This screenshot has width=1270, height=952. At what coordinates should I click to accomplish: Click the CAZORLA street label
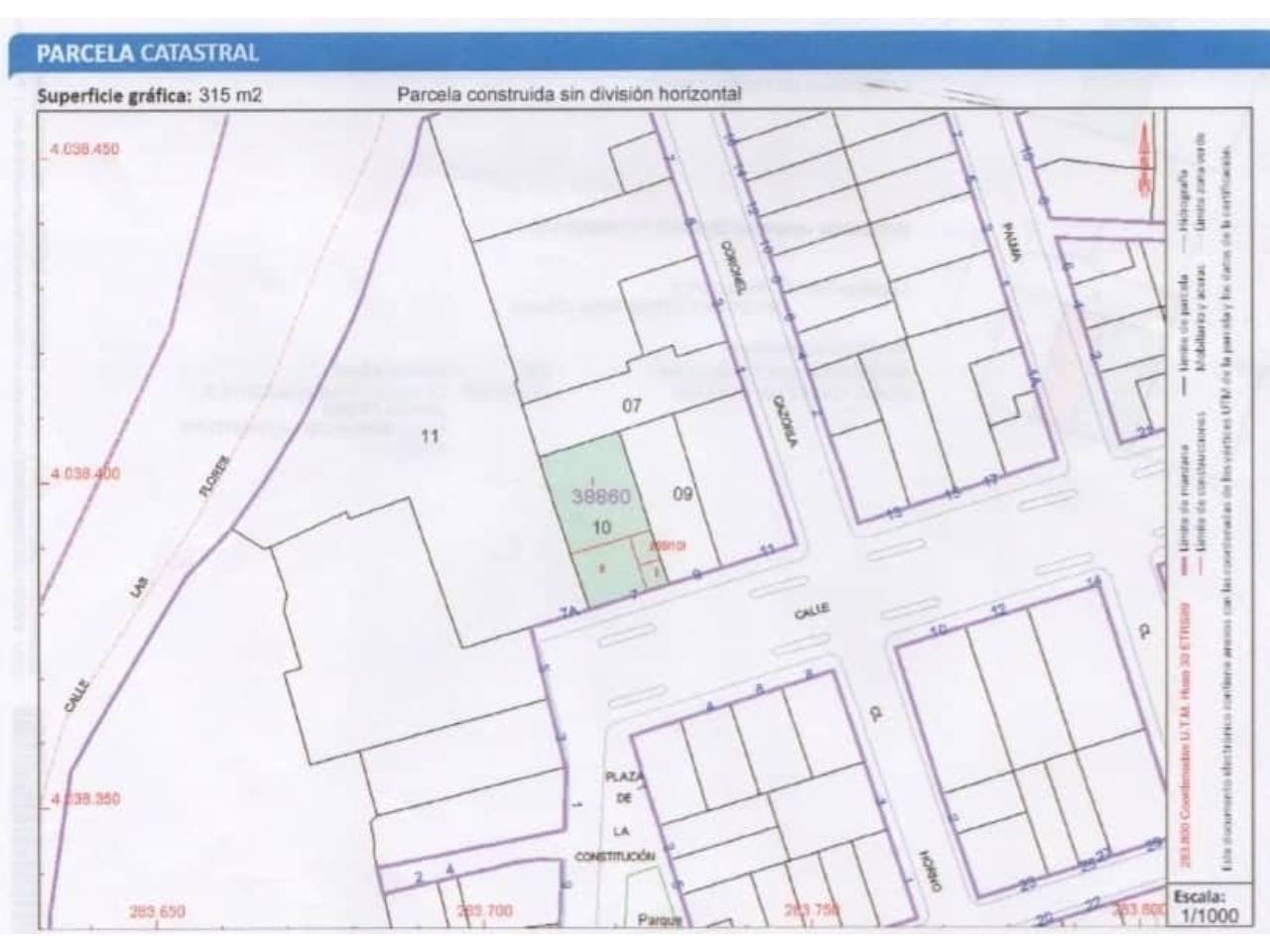pos(785,422)
